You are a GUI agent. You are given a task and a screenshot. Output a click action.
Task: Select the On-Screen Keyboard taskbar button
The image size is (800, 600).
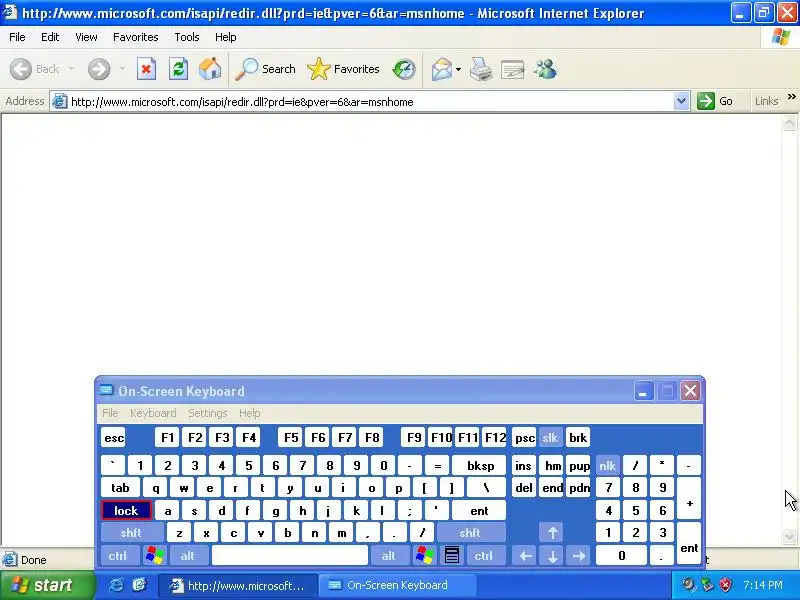(x=397, y=585)
